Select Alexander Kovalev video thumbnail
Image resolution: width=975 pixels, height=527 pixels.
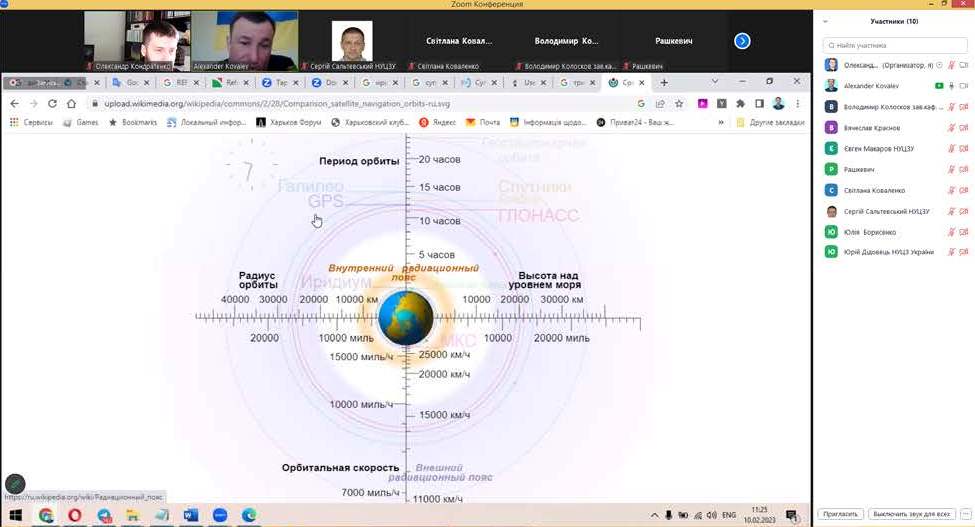coord(244,41)
